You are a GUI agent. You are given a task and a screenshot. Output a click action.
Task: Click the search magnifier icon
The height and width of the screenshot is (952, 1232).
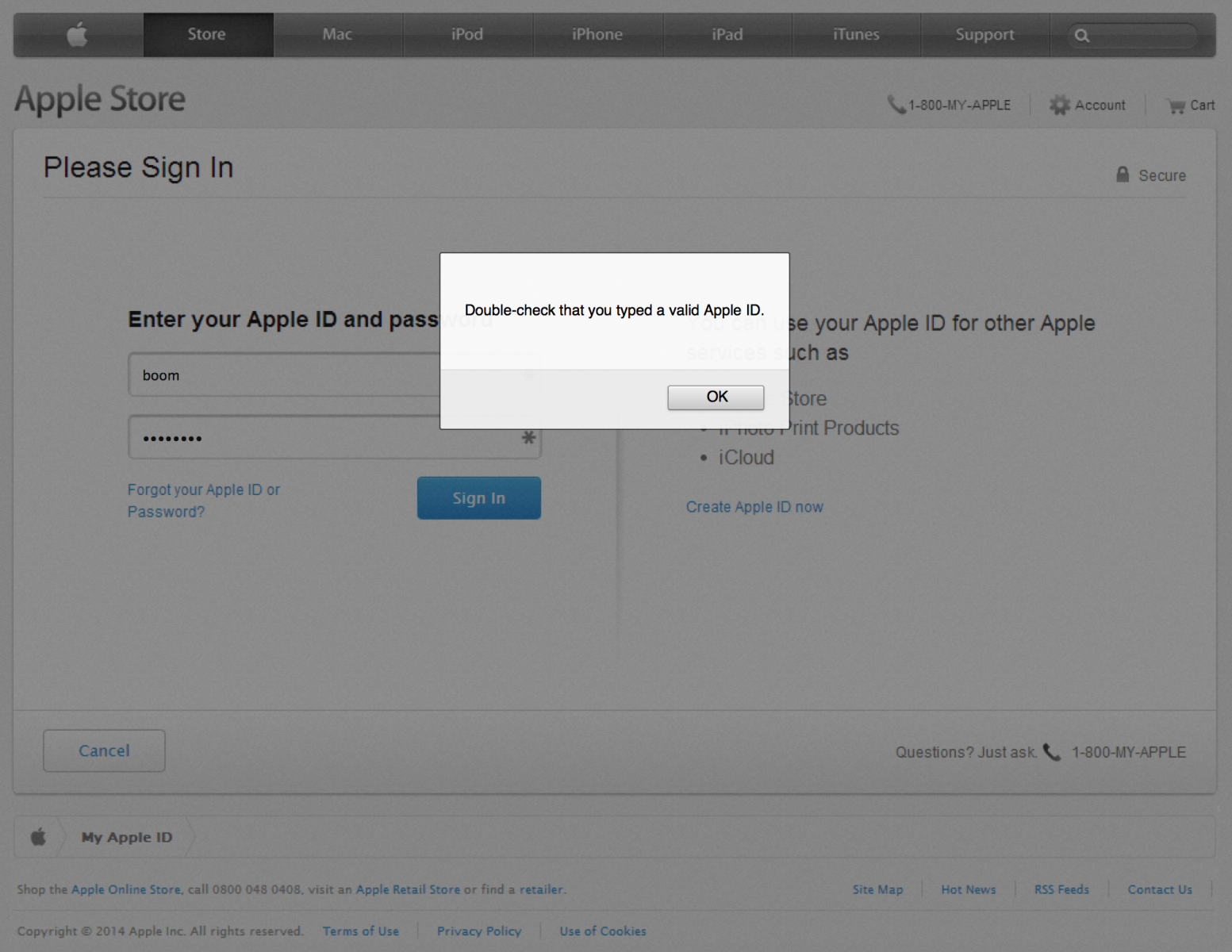coord(1082,36)
